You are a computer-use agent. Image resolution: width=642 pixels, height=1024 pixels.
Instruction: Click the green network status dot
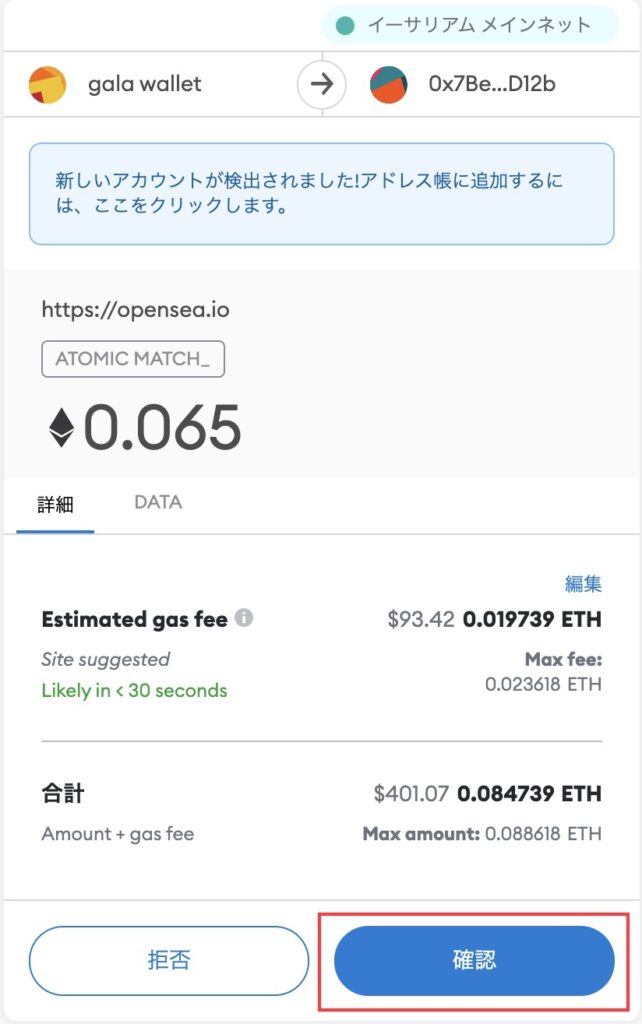(345, 25)
